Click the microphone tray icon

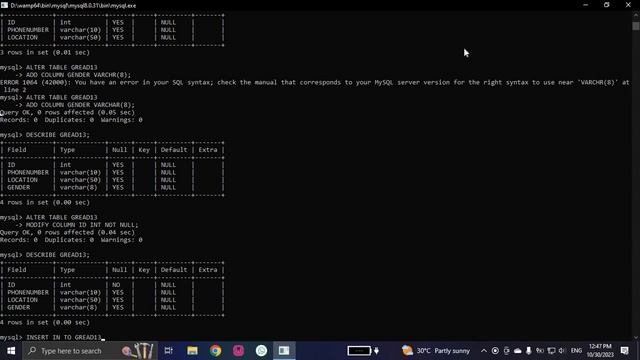(529, 351)
